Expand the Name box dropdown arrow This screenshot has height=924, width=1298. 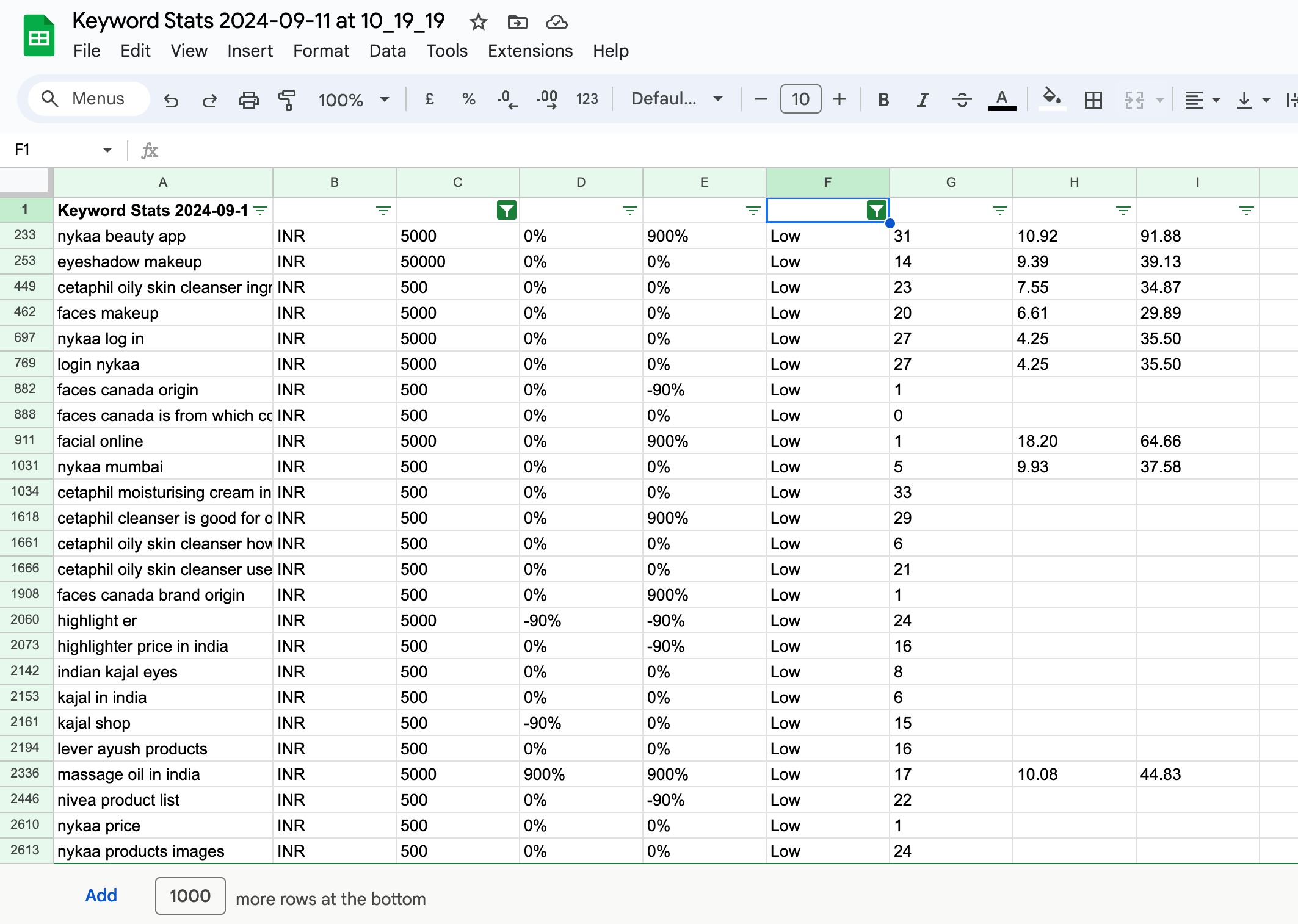point(107,150)
